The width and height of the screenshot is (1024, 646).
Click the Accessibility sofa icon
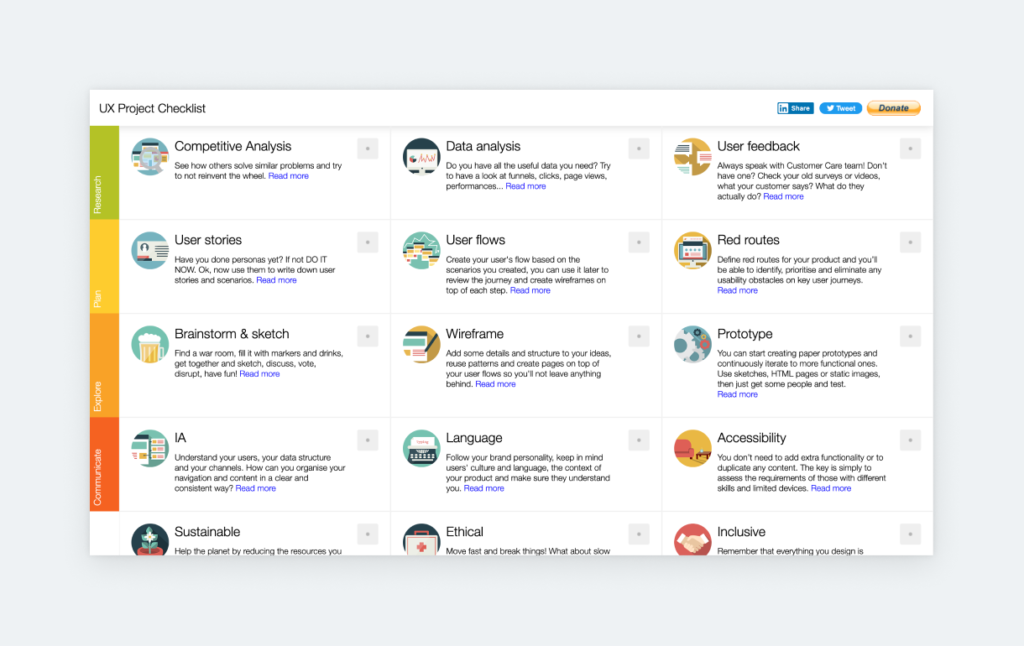pos(692,448)
